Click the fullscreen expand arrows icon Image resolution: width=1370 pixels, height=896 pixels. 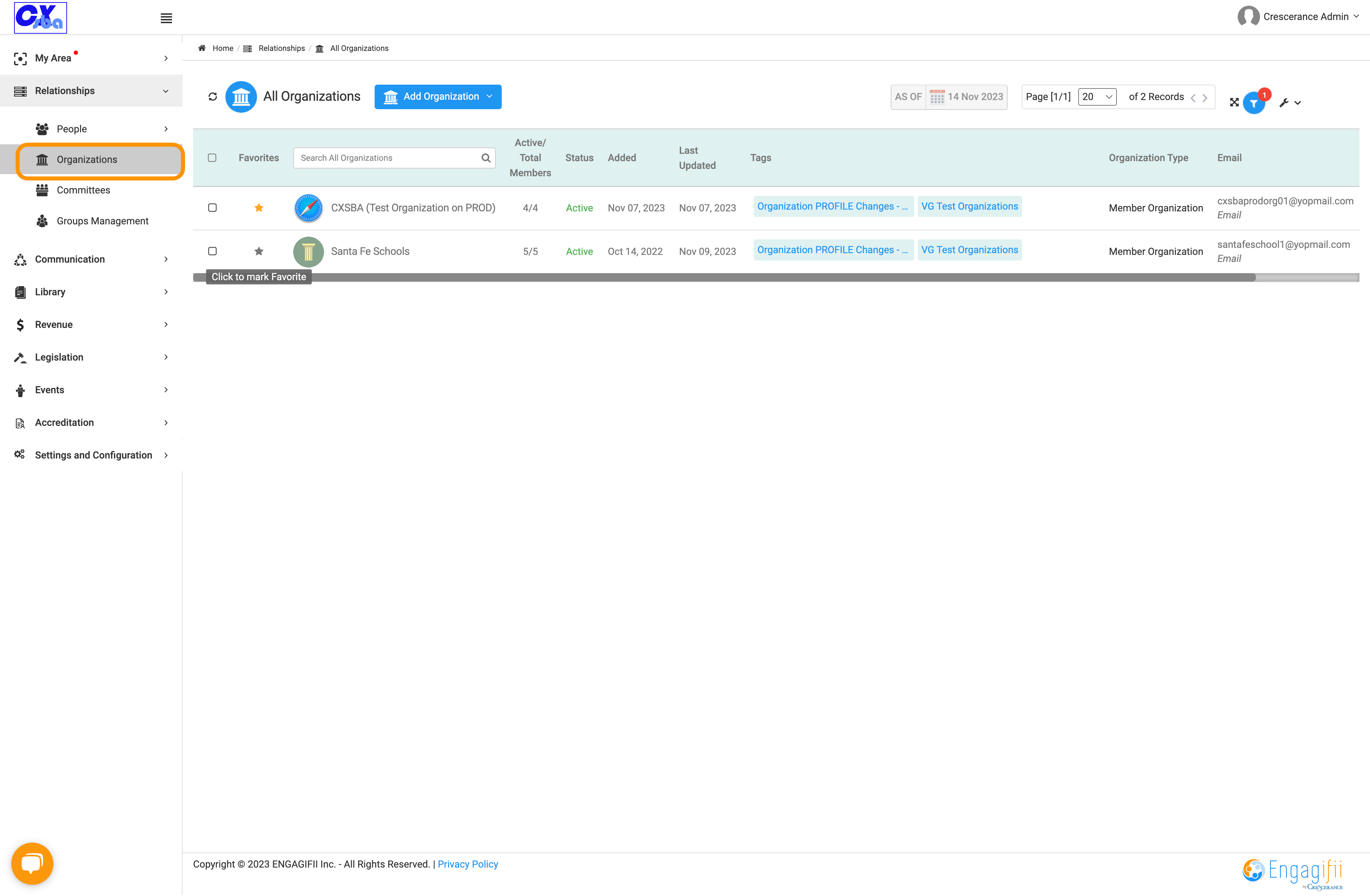[x=1234, y=103]
